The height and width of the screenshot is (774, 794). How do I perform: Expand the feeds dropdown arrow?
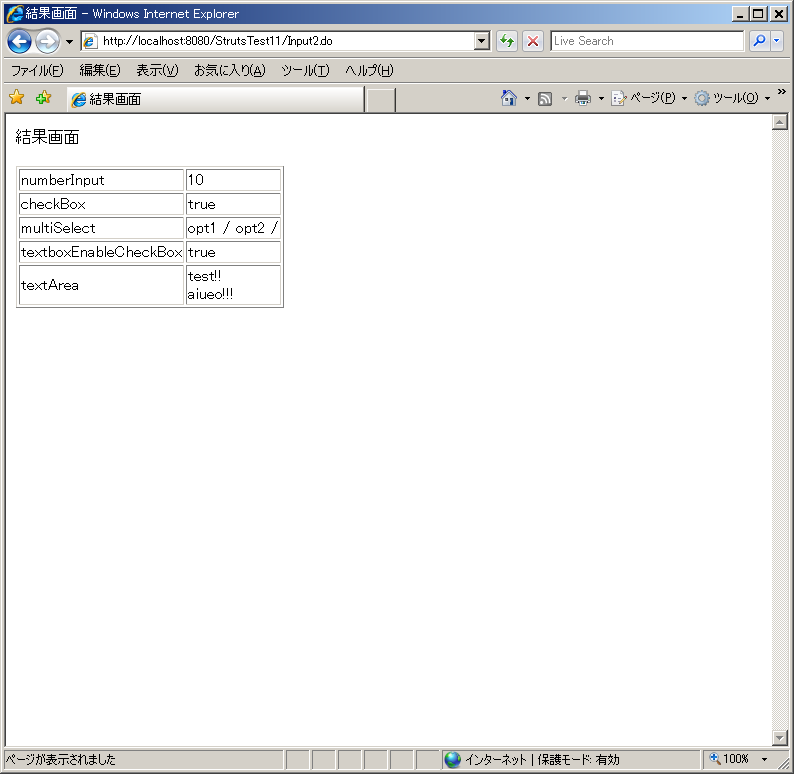click(x=564, y=99)
